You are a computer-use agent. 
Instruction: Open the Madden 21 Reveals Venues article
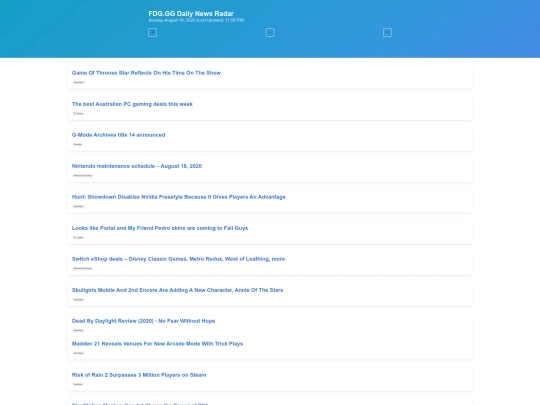coord(157,344)
